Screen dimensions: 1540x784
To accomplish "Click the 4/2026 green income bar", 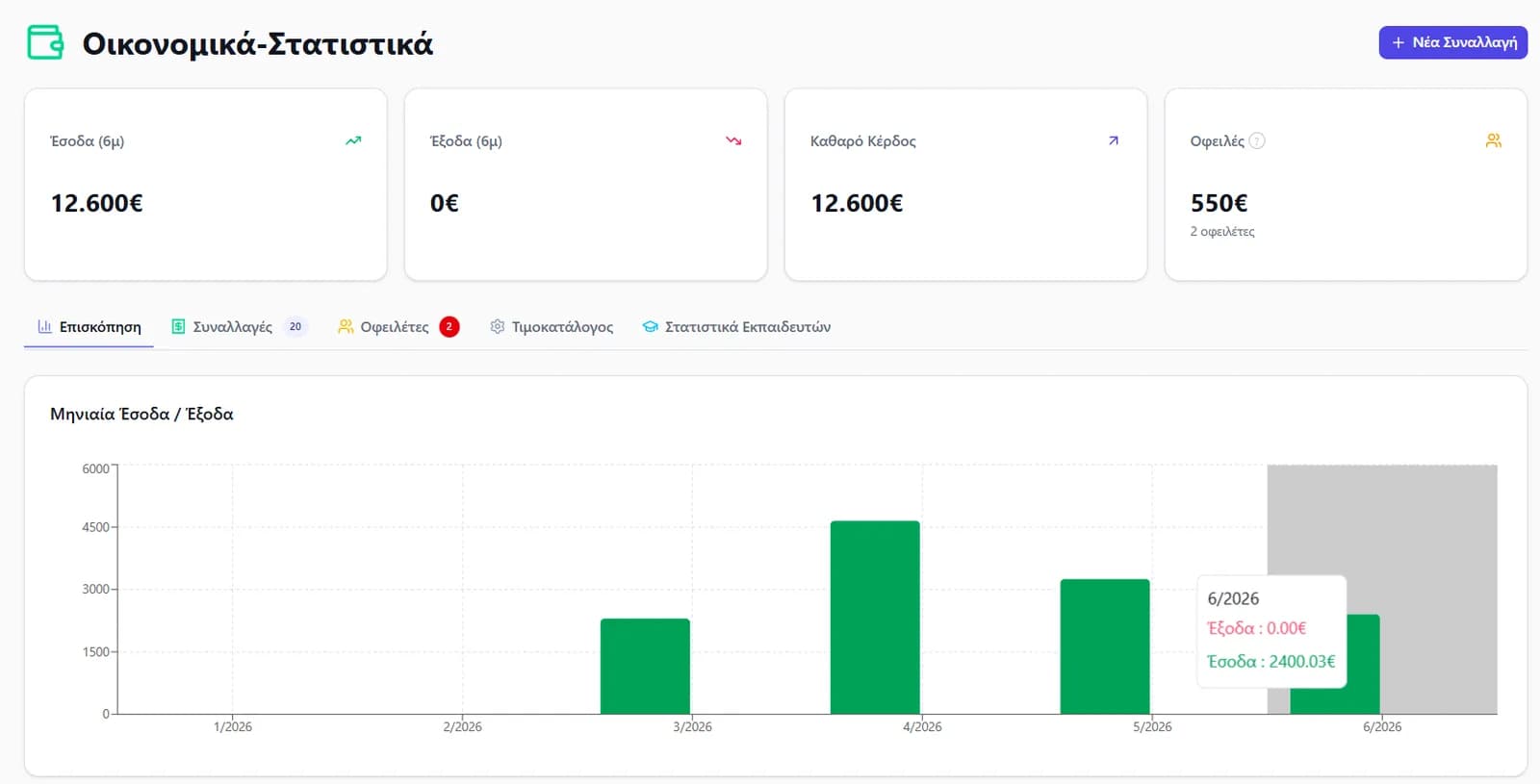I will pos(875,618).
